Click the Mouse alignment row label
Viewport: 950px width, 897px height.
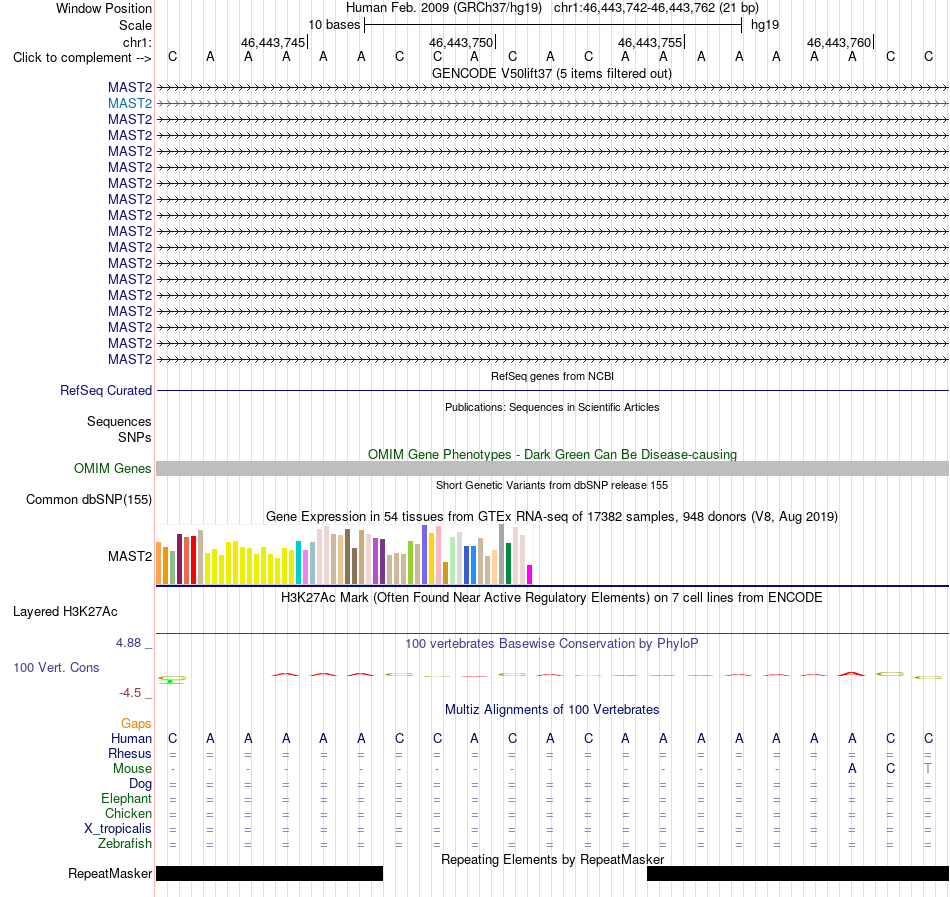click(x=132, y=769)
